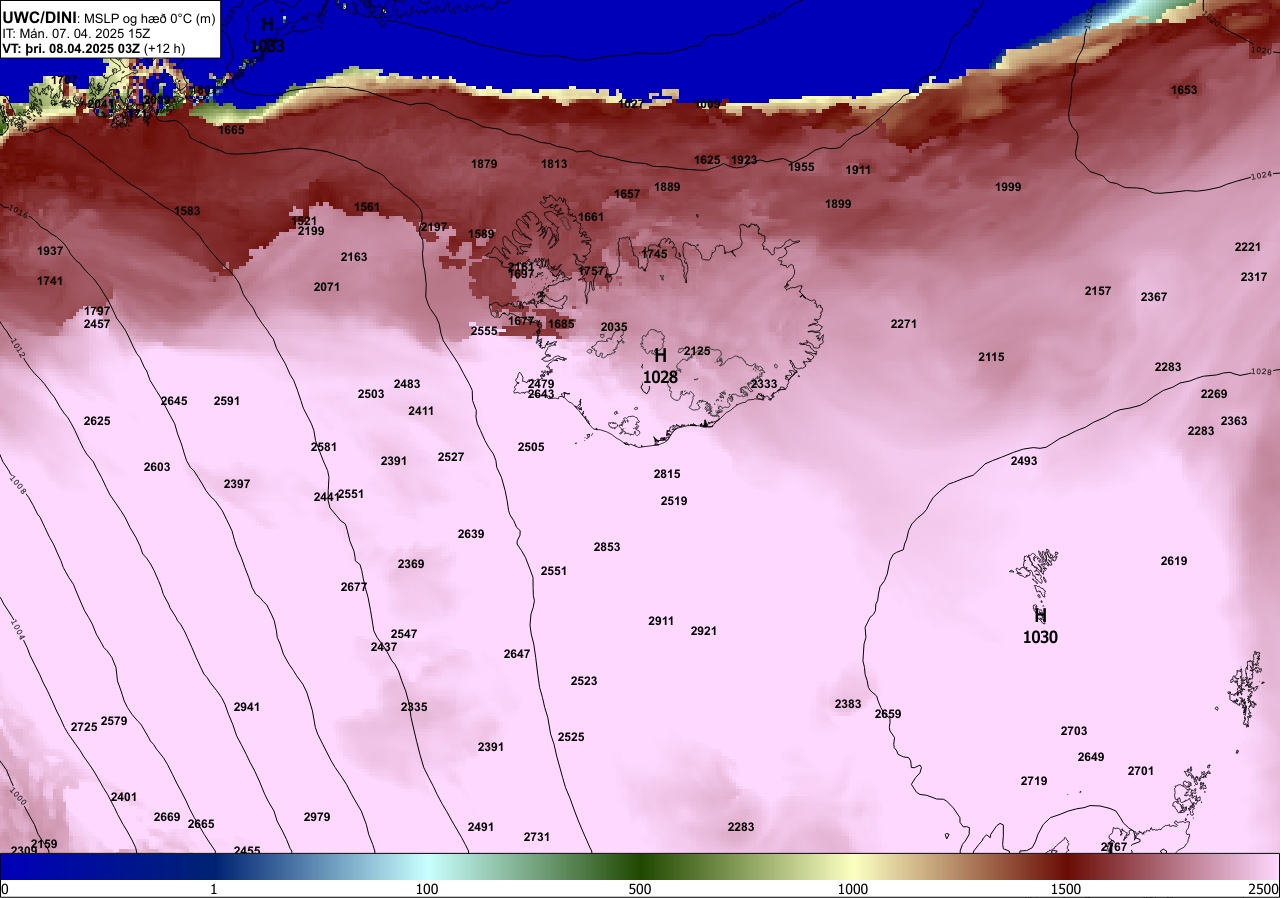Click the 1500 label on the color scale
The height and width of the screenshot is (898, 1280).
tap(1066, 889)
